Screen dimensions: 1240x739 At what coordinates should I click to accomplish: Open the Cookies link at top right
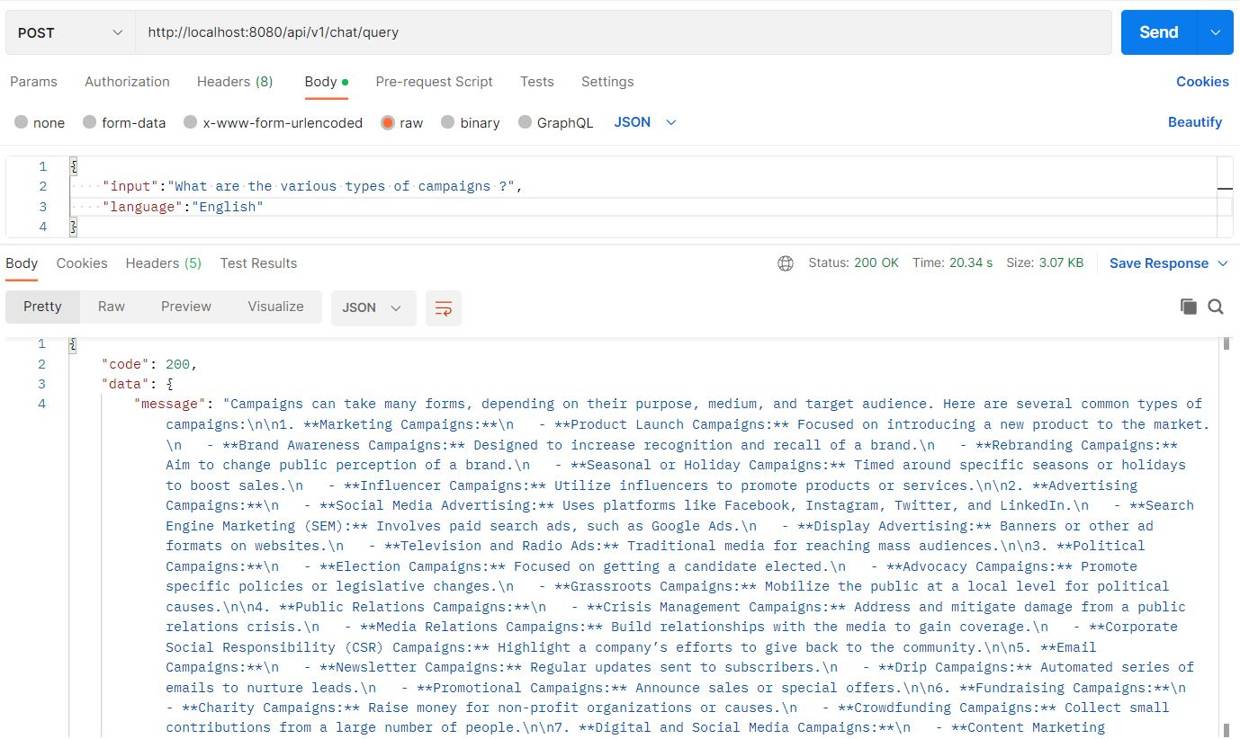click(1202, 82)
